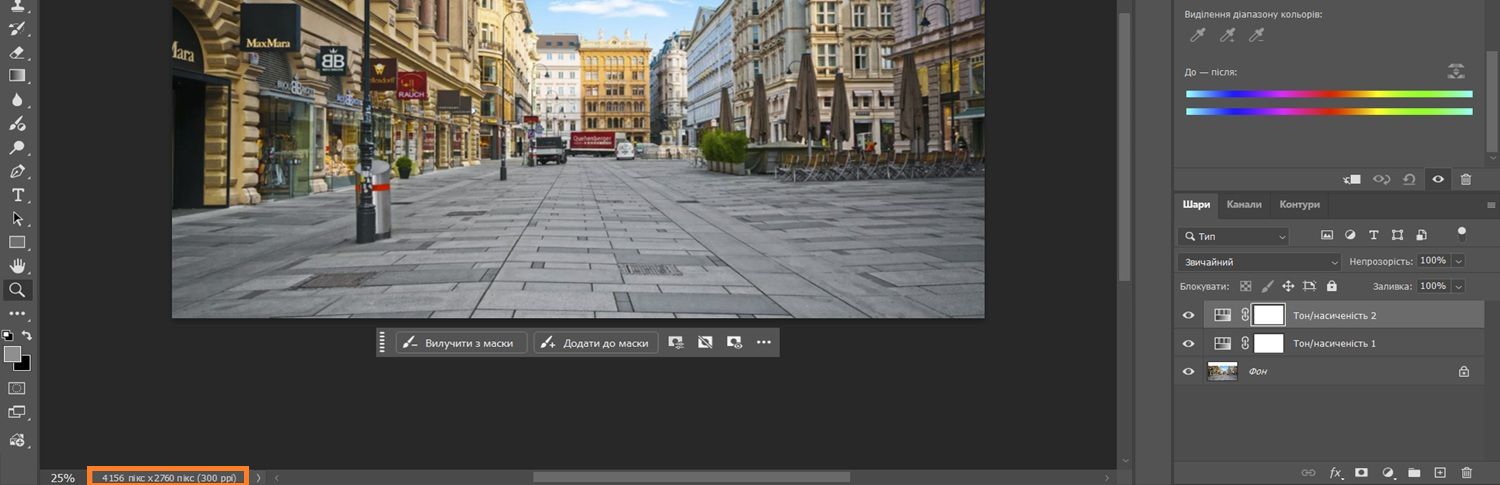Add a layer style (fx)

coord(1335,472)
